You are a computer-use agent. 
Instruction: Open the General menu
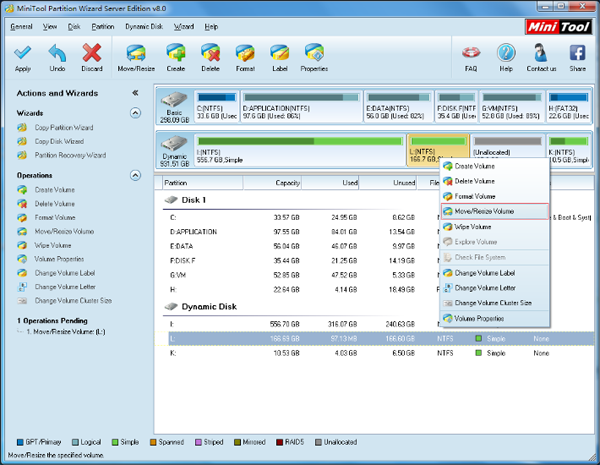click(21, 27)
